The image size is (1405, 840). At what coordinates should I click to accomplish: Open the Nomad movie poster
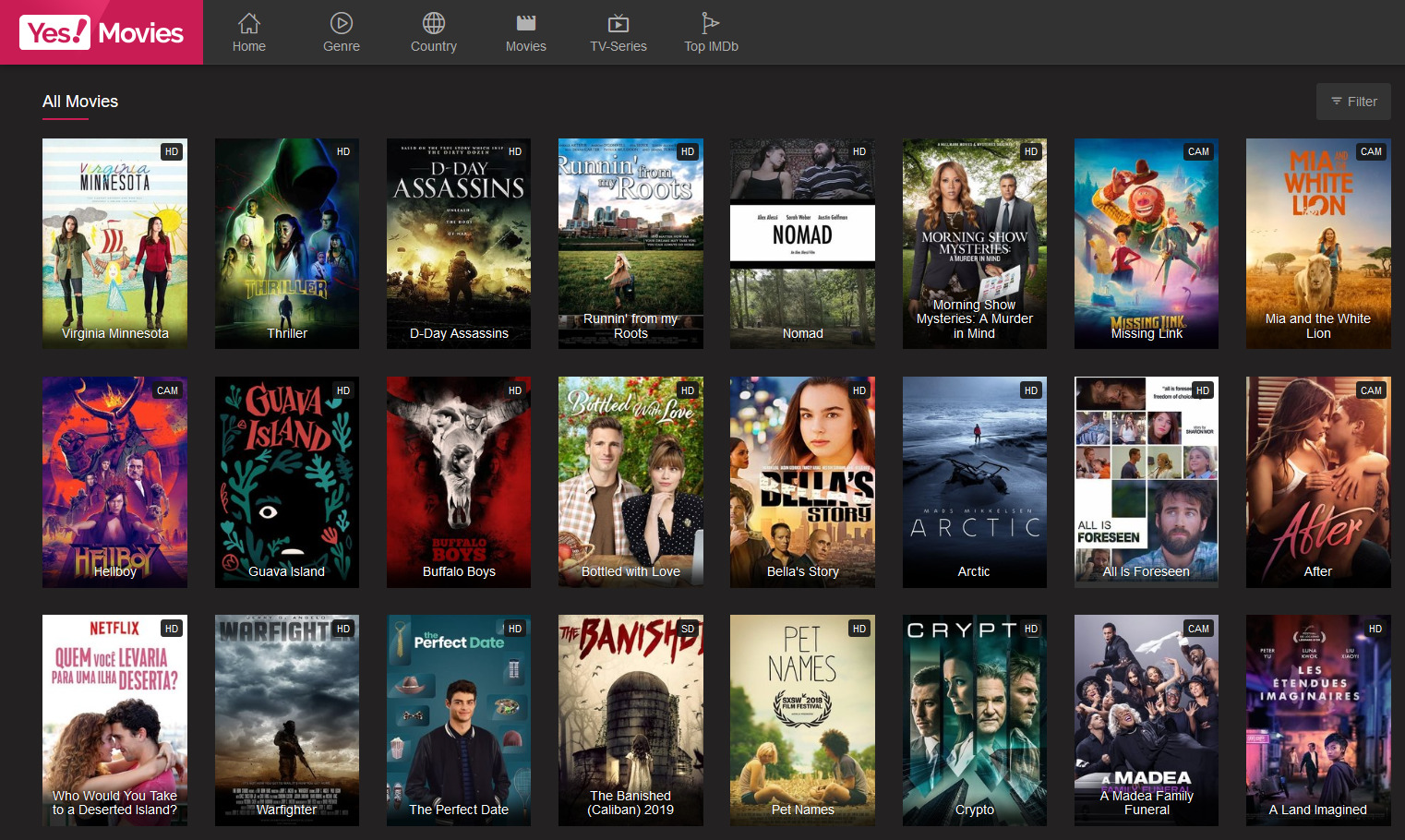tap(802, 244)
